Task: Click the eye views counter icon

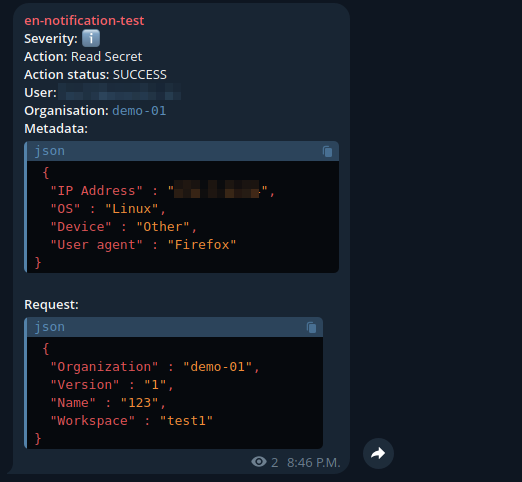Action: tap(259, 462)
